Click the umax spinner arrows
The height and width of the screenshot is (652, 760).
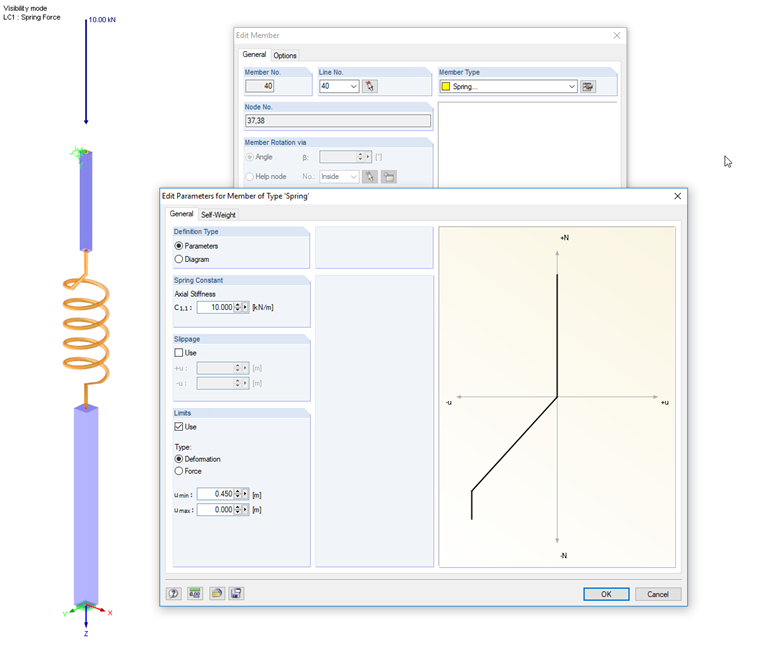click(238, 509)
